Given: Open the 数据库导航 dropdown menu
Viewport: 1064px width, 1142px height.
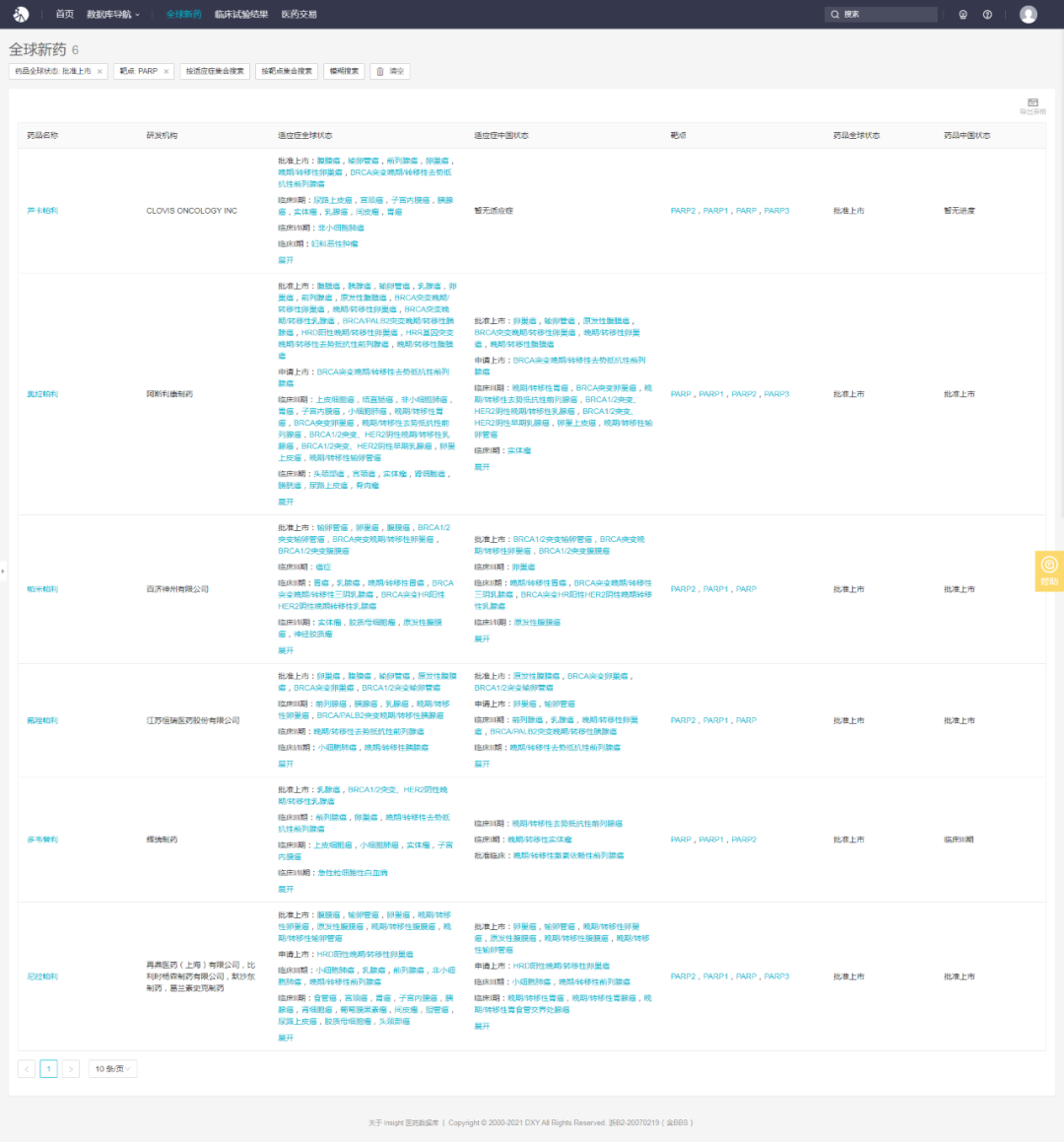Looking at the screenshot, I should pyautogui.click(x=113, y=15).
